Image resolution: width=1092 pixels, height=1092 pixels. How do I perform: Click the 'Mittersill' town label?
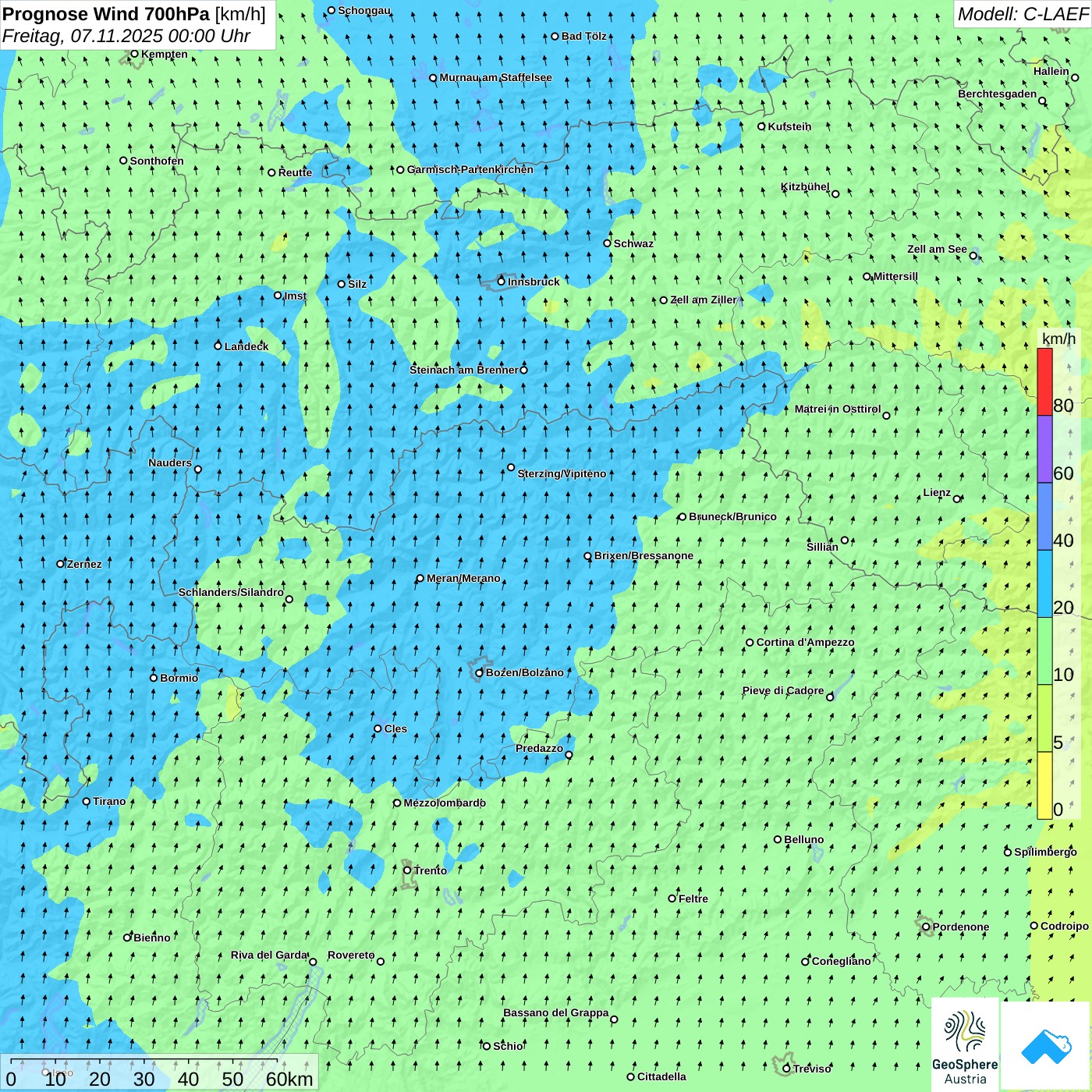895,276
